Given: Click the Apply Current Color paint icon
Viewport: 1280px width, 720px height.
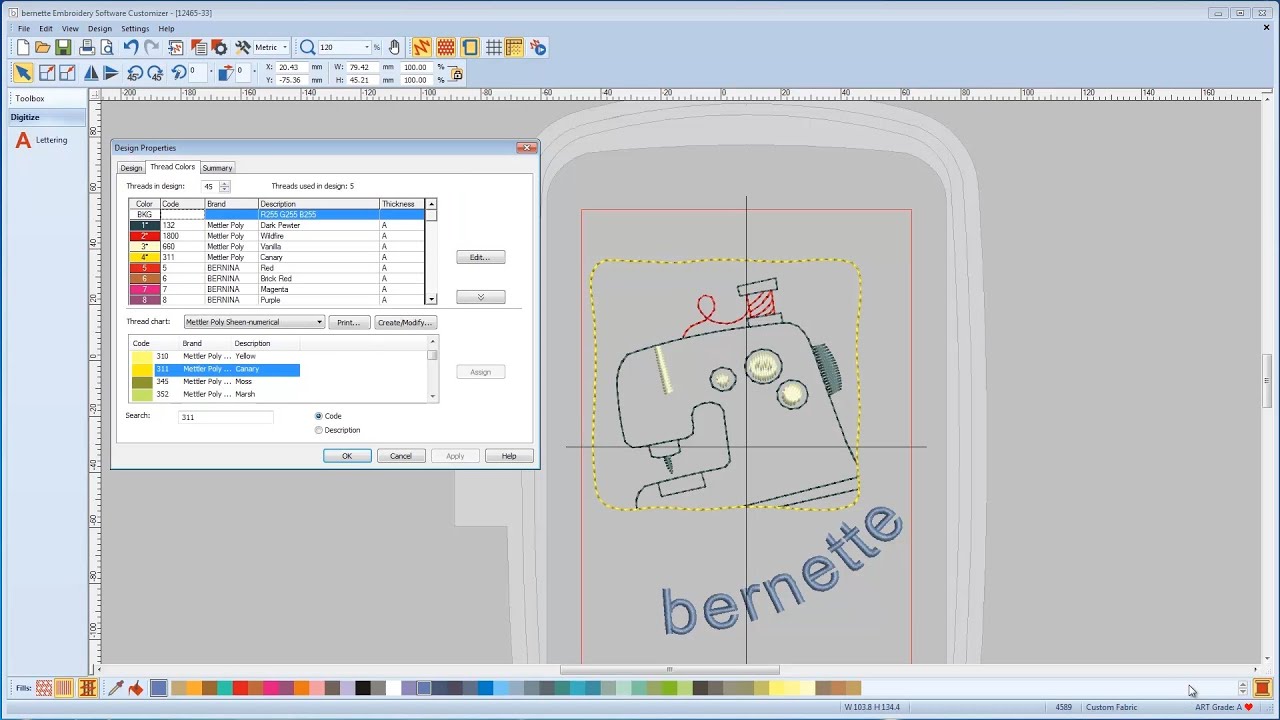Looking at the screenshot, I should pos(136,688).
